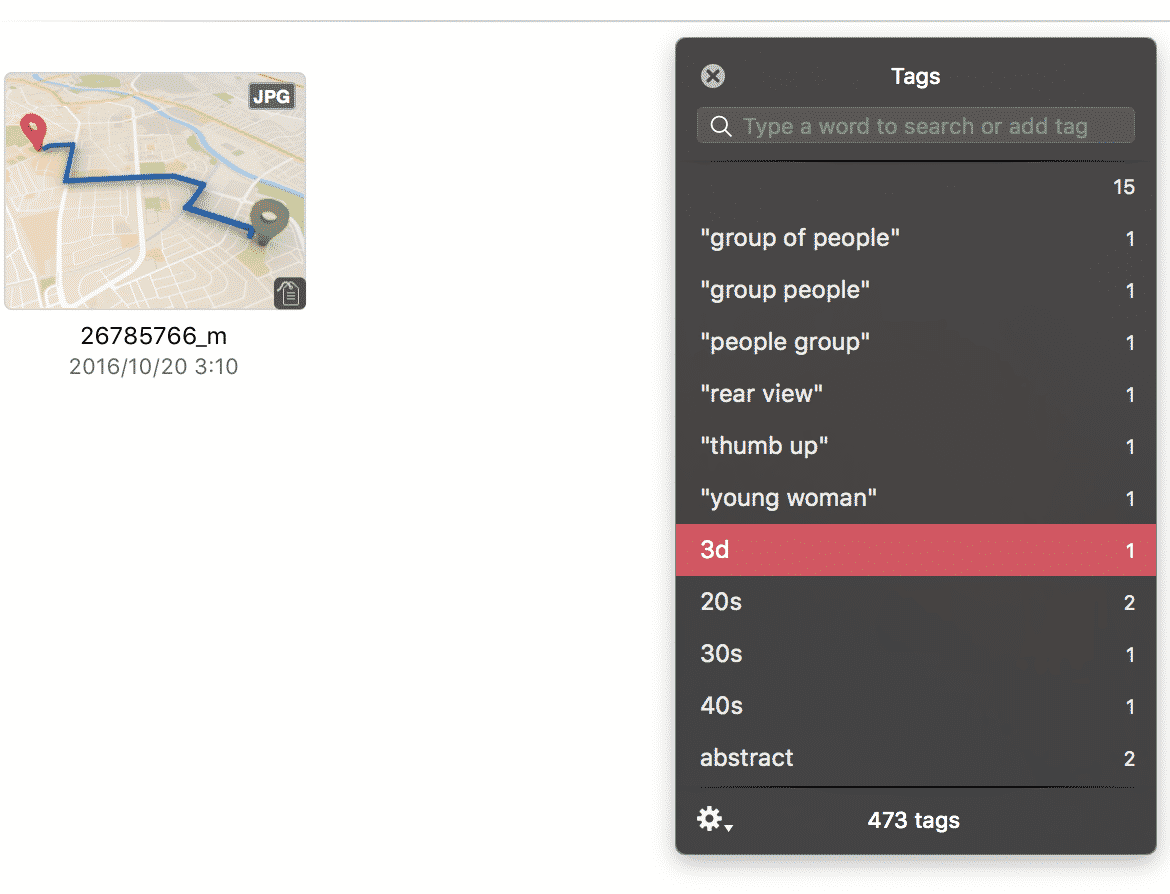Click the JPG format badge on thumbnail

(x=272, y=97)
